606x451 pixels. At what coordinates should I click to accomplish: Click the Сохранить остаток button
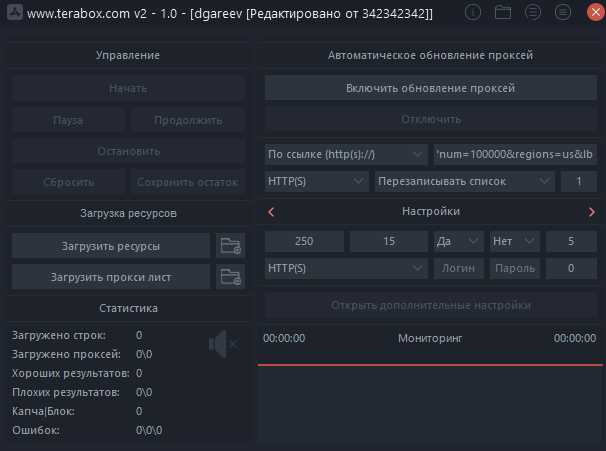click(188, 182)
